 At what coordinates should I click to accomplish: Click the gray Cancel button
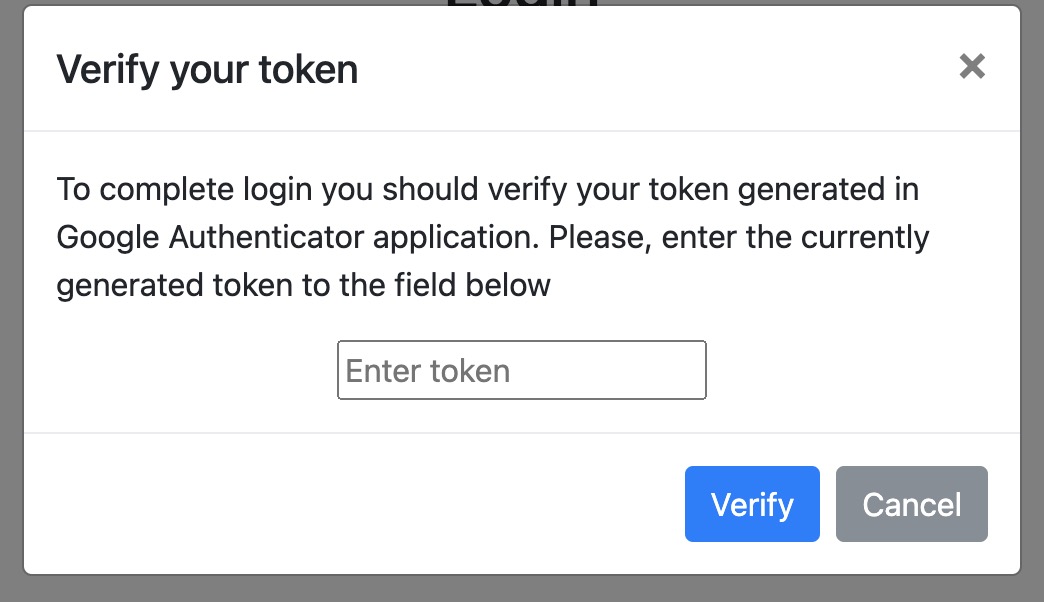click(911, 504)
